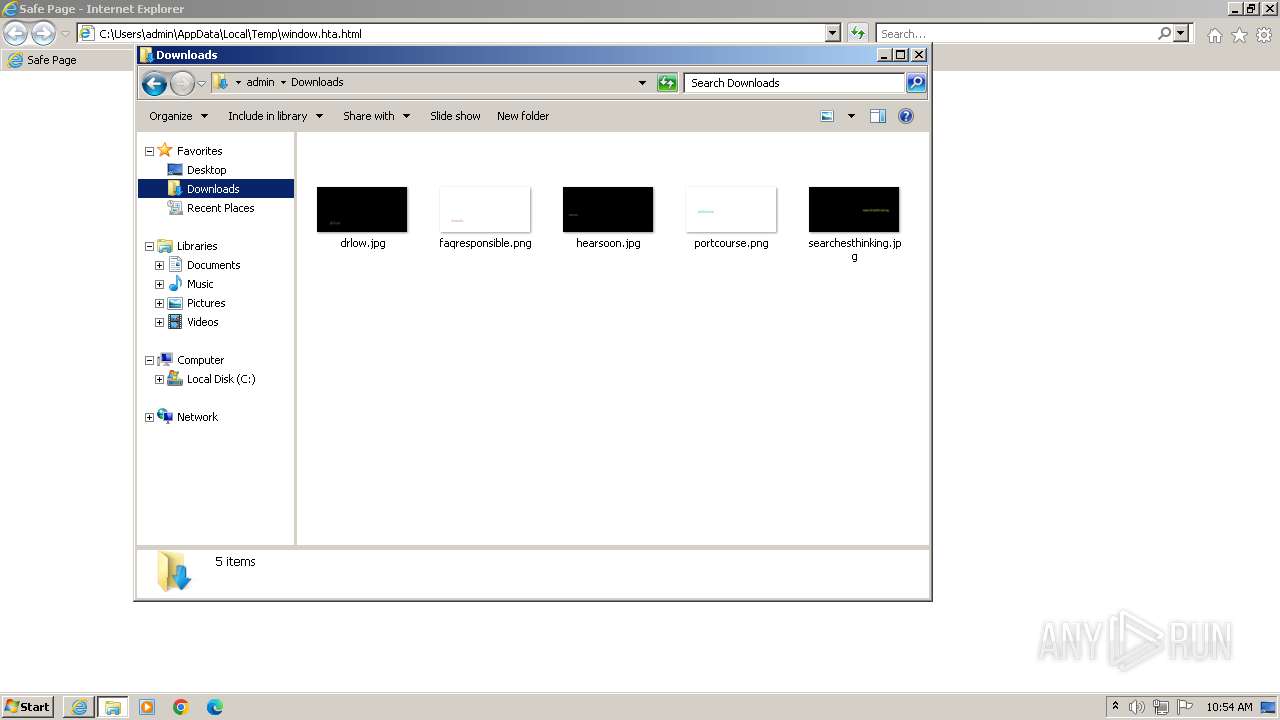This screenshot has height=720, width=1280.
Task: Open the Organize menu
Action: coord(179,116)
